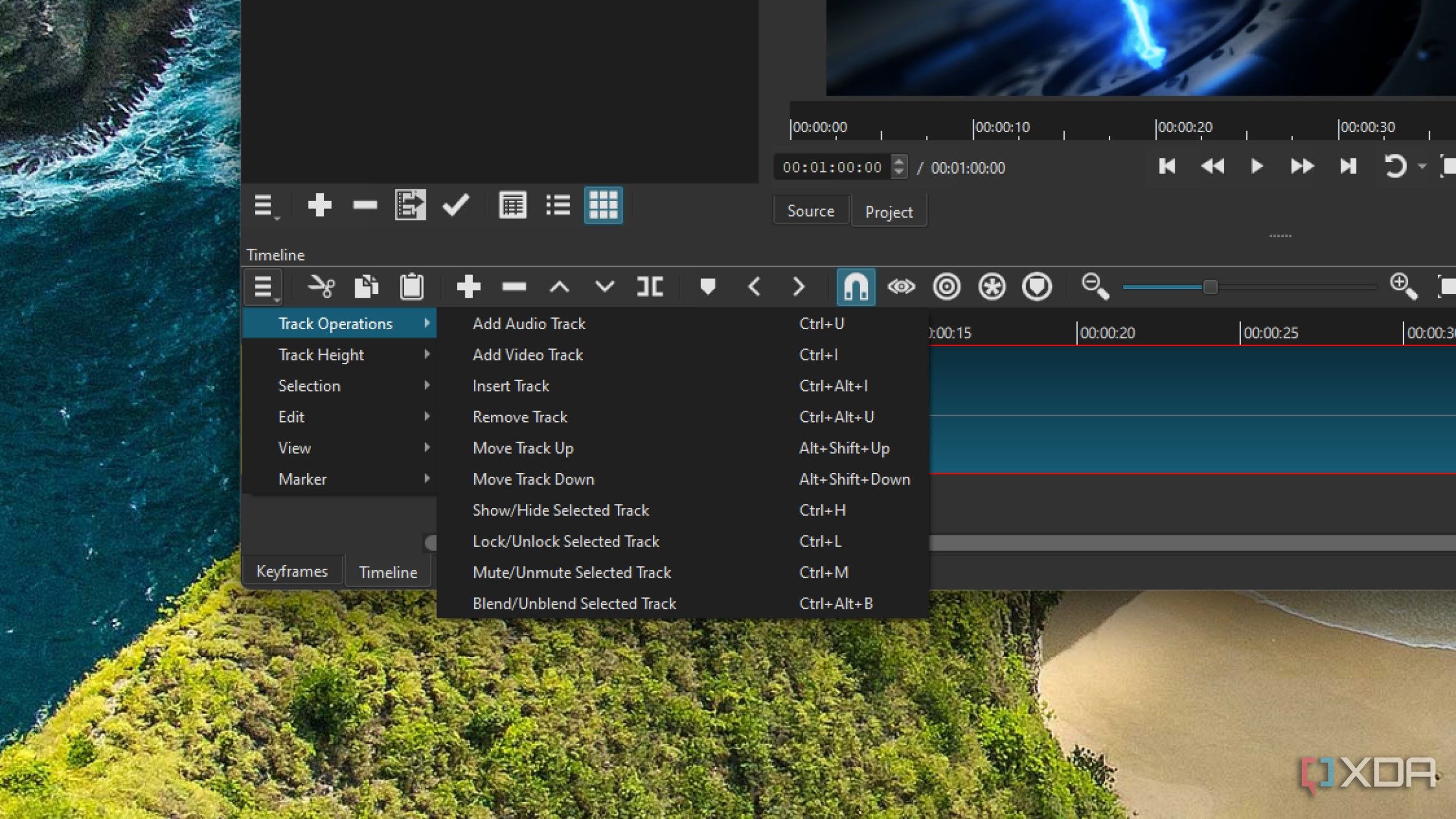Open the Keyframes tab
This screenshot has height=819, width=1456.
(x=292, y=571)
